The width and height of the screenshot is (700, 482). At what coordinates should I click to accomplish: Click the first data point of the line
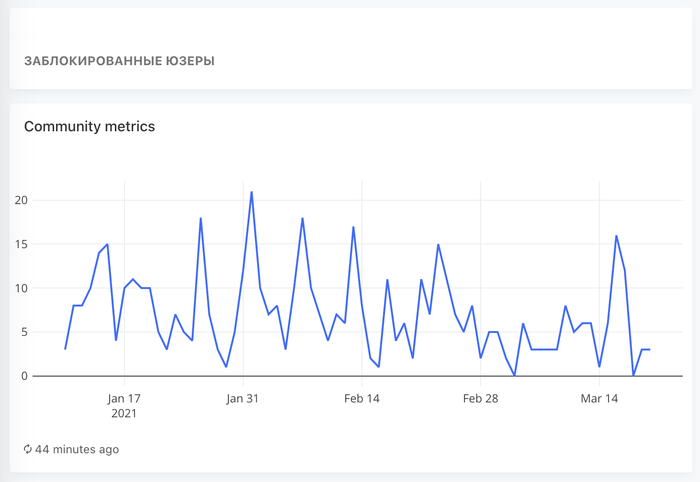[65, 349]
